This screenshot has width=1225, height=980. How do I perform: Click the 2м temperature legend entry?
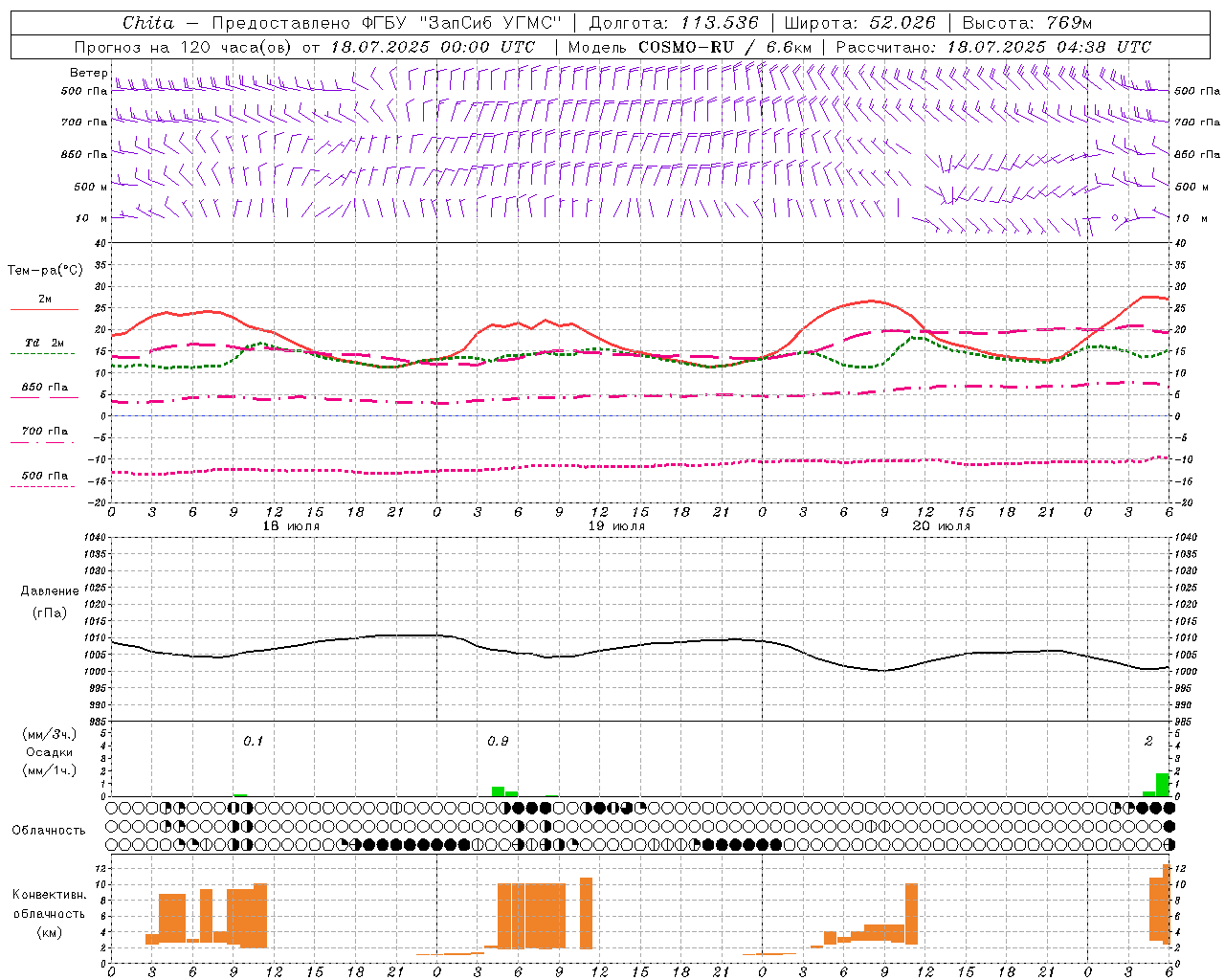[x=45, y=300]
